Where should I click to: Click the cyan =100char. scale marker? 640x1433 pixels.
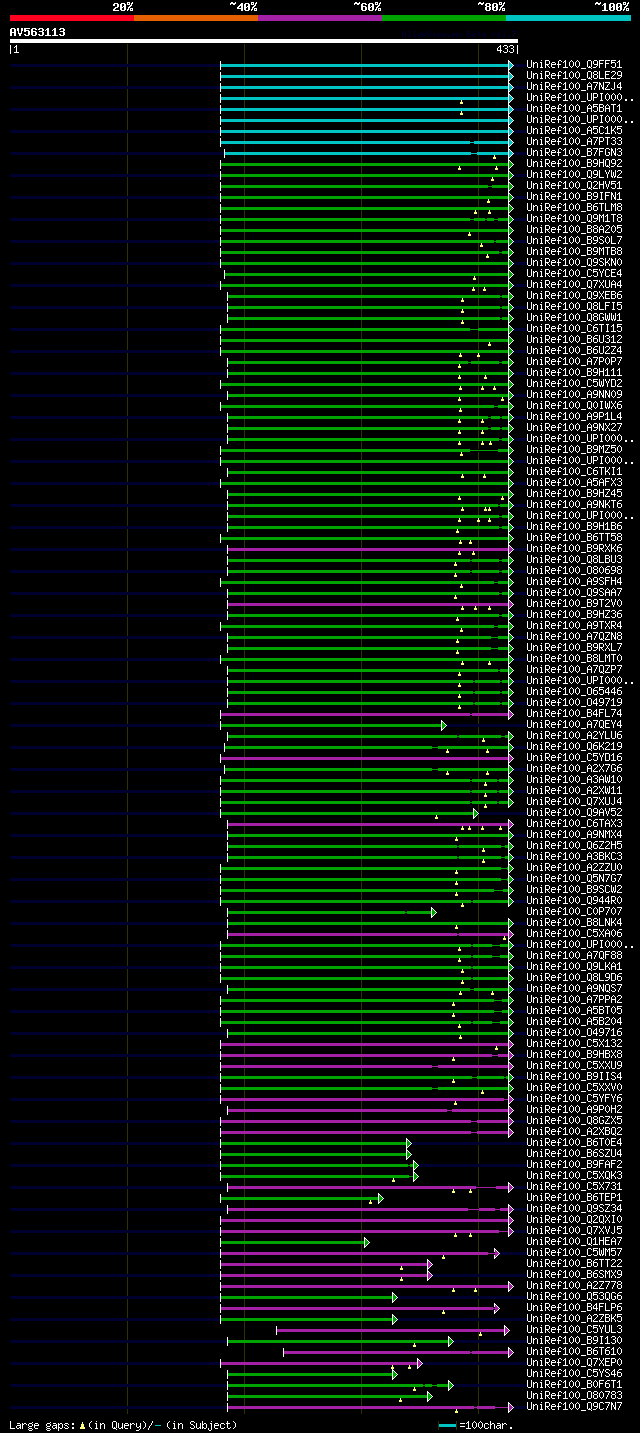pyautogui.click(x=447, y=1425)
